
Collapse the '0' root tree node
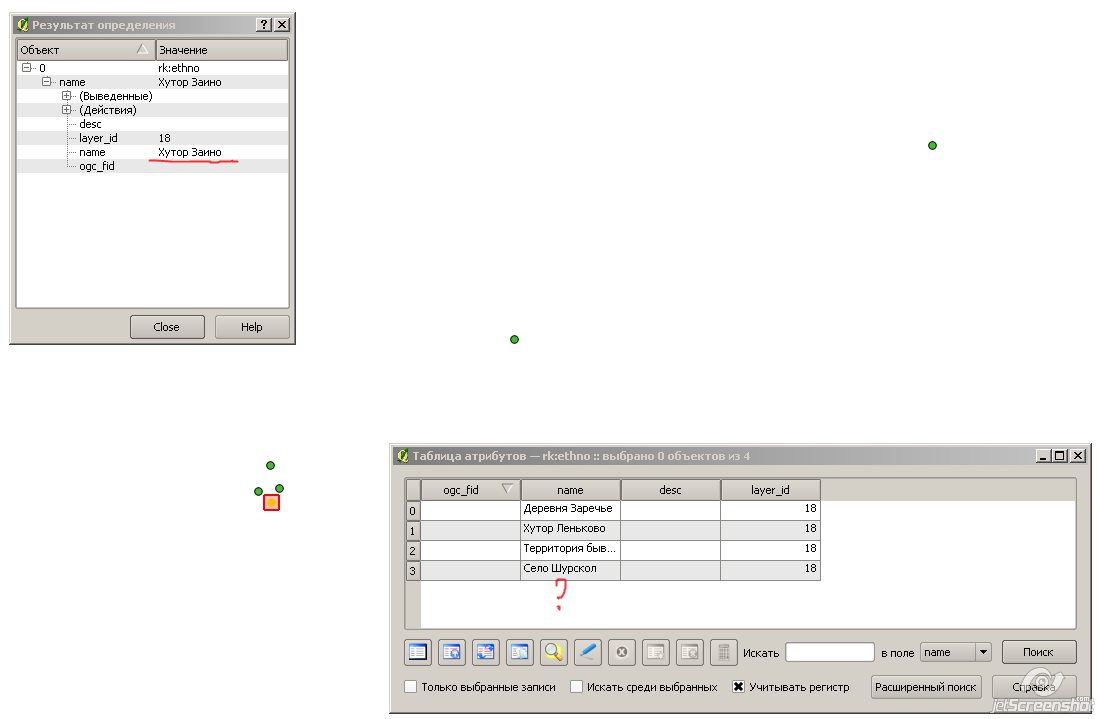tap(27, 68)
